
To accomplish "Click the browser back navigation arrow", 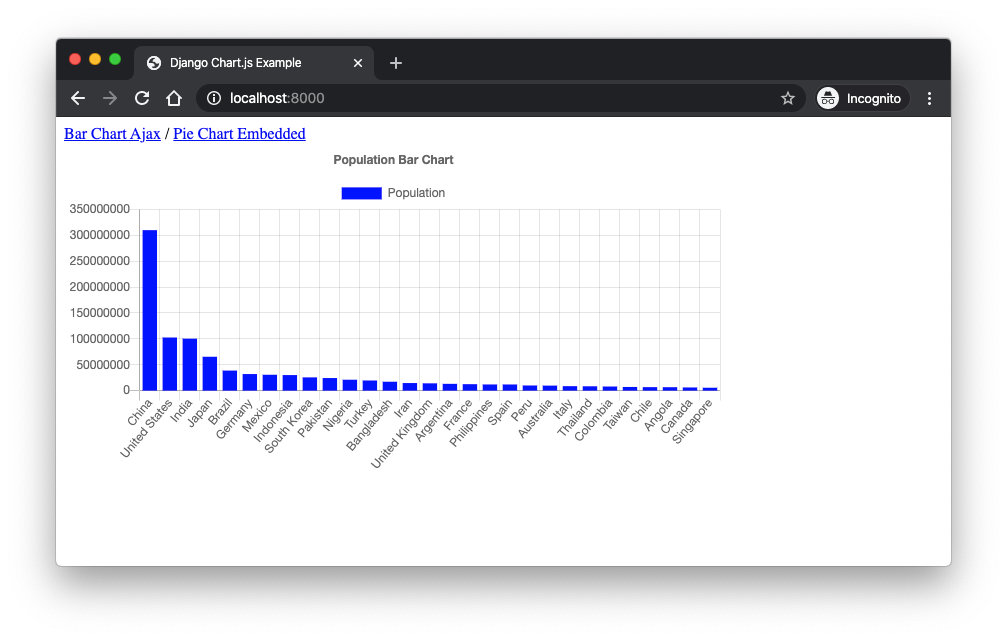I will pyautogui.click(x=77, y=98).
